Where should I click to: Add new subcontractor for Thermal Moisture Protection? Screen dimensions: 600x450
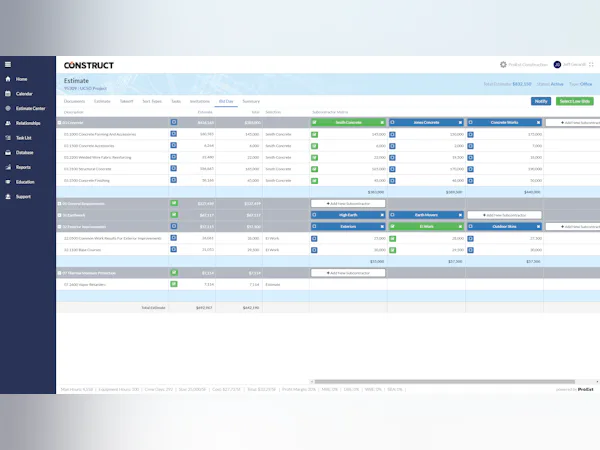point(348,273)
